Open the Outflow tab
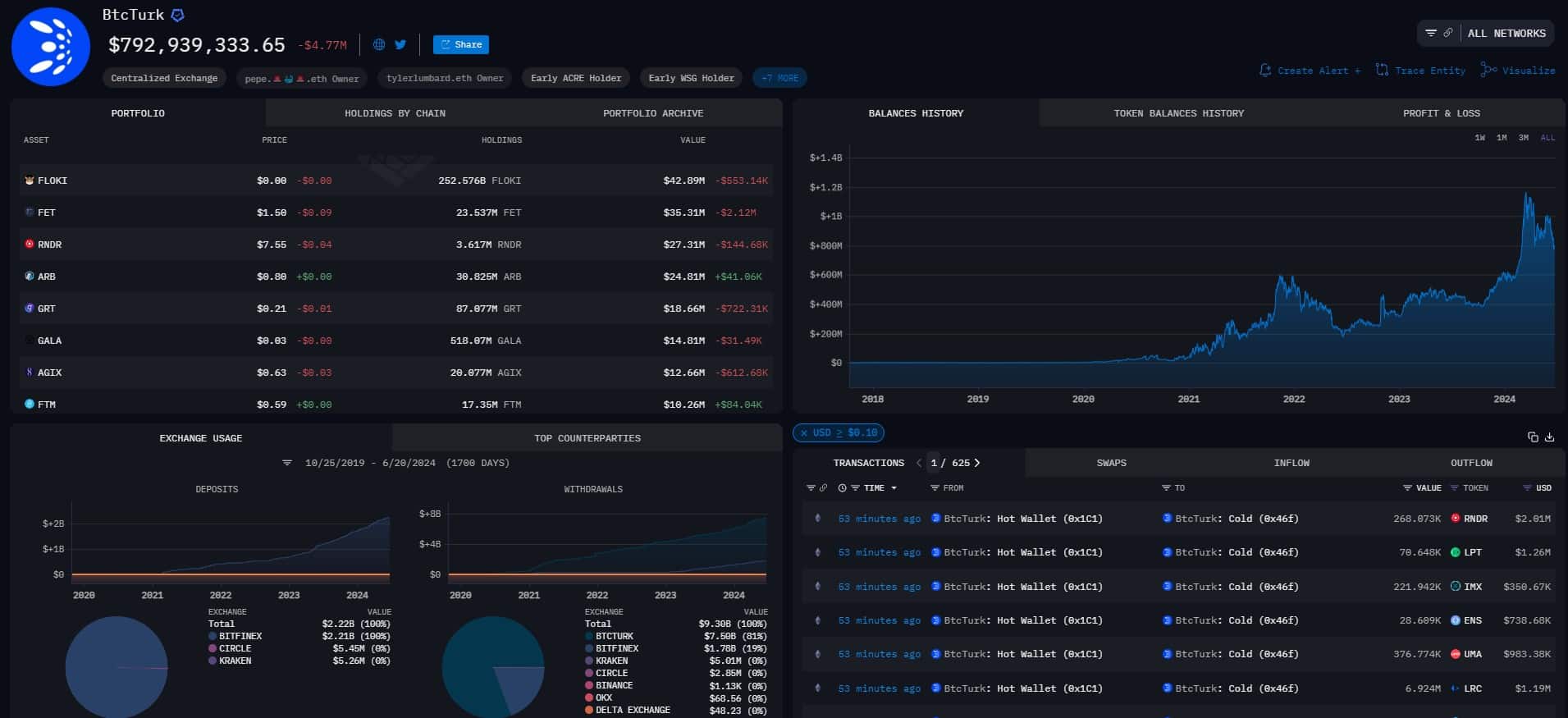Image resolution: width=1568 pixels, height=718 pixels. (x=1471, y=463)
